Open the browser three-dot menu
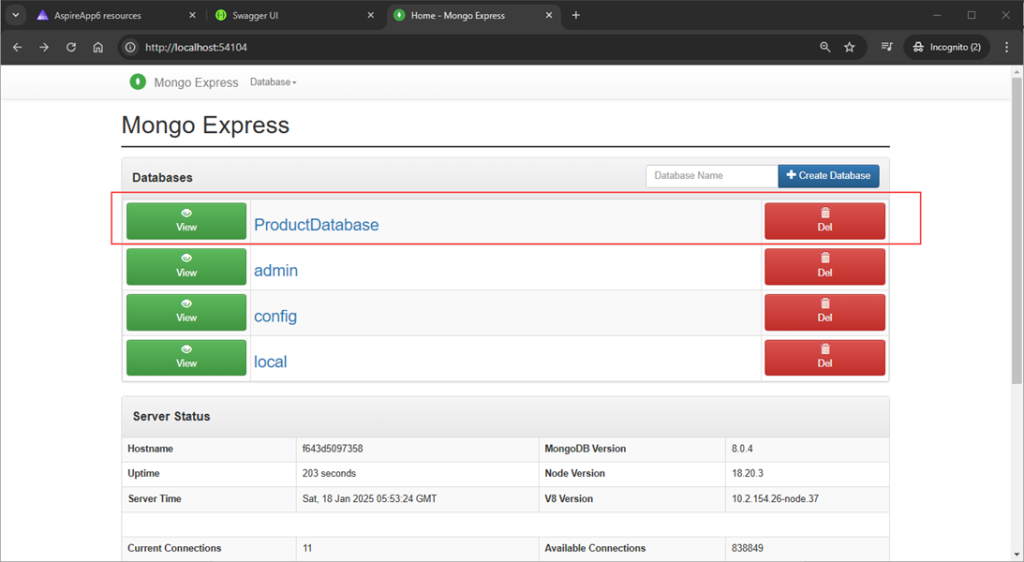The width and height of the screenshot is (1024, 562). click(1006, 47)
